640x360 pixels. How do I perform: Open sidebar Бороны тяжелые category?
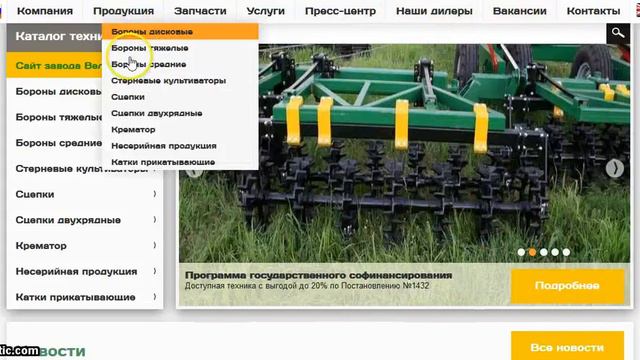pyautogui.click(x=59, y=117)
